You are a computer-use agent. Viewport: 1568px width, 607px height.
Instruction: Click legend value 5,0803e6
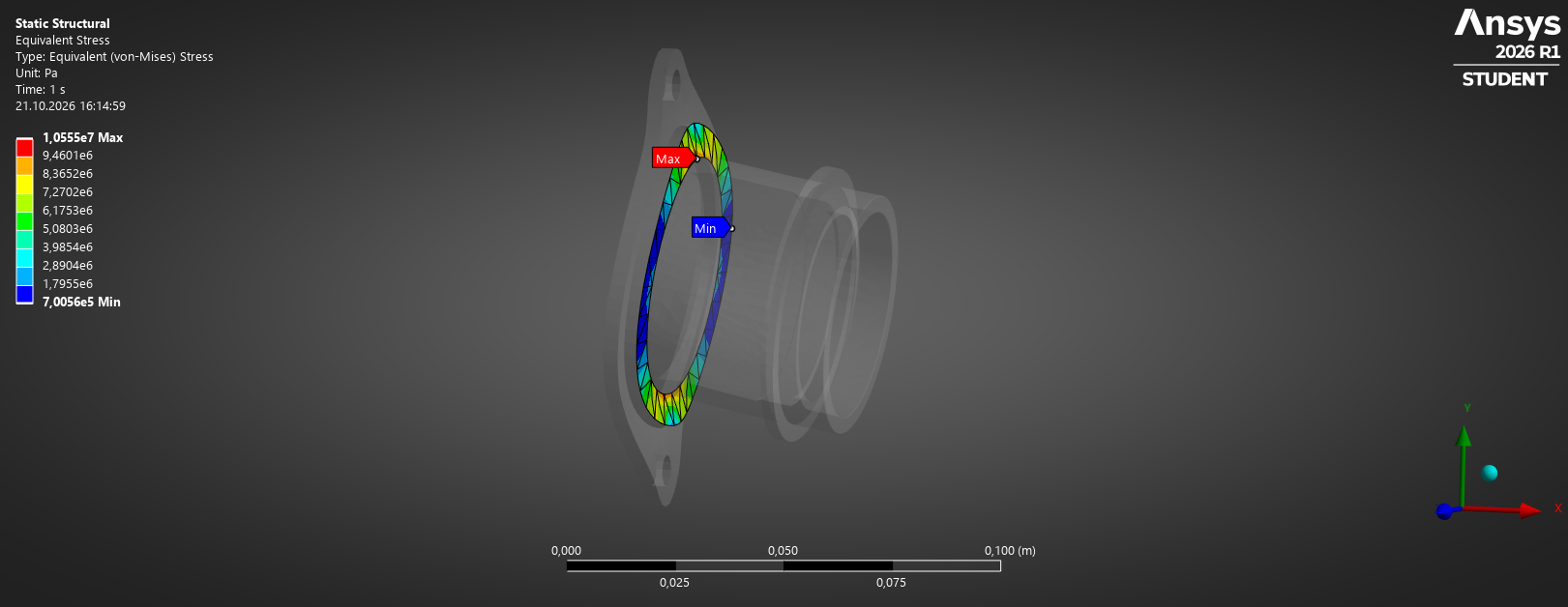point(68,229)
